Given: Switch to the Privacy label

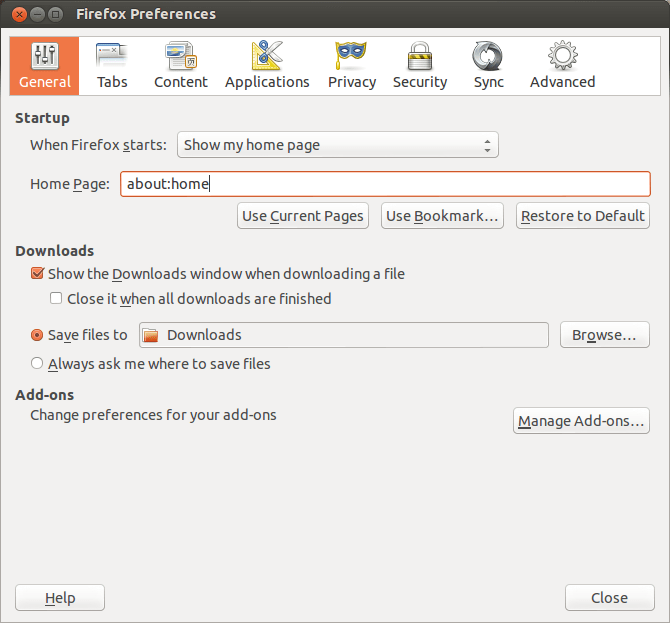Looking at the screenshot, I should click(352, 82).
